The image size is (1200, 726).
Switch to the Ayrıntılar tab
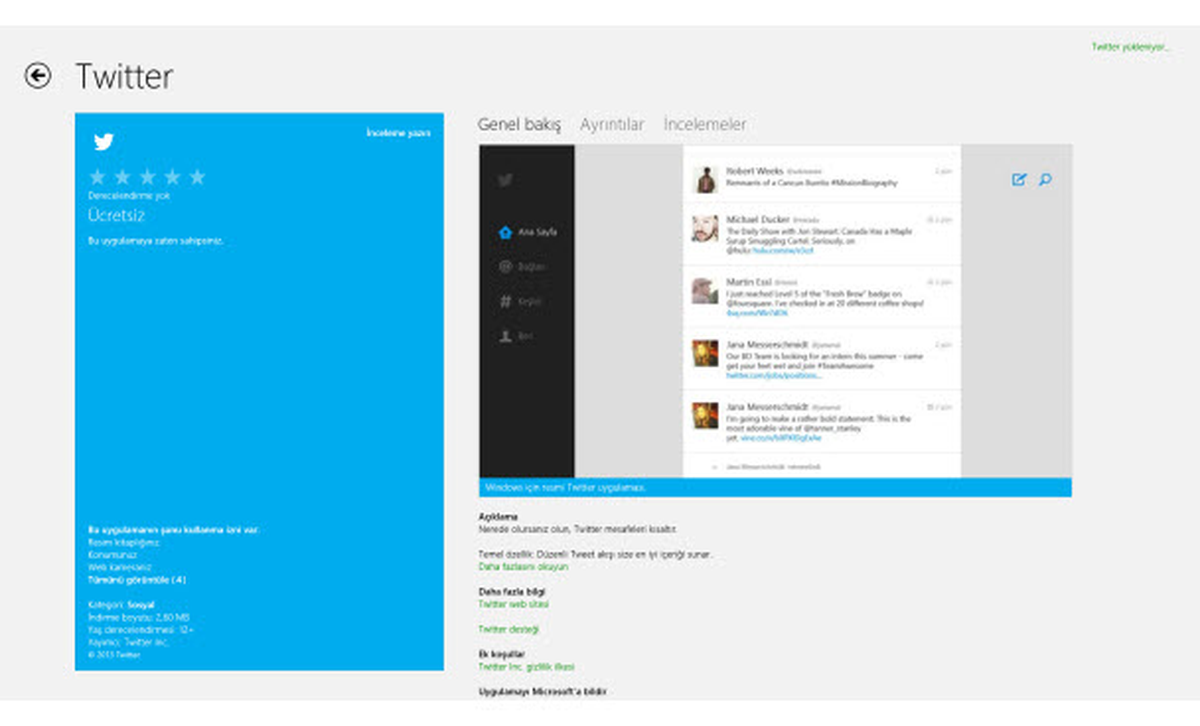click(612, 125)
